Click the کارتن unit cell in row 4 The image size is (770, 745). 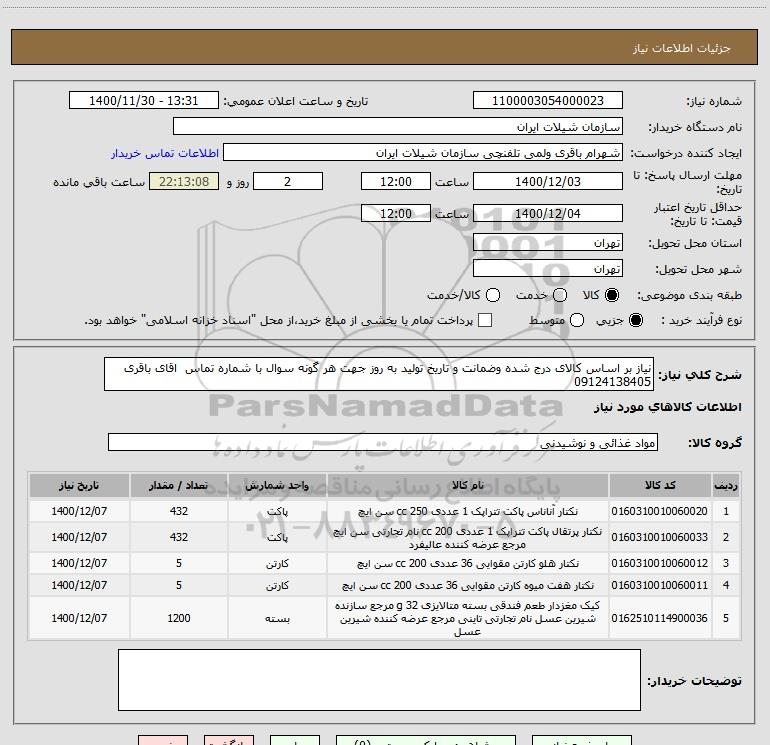coord(277,586)
